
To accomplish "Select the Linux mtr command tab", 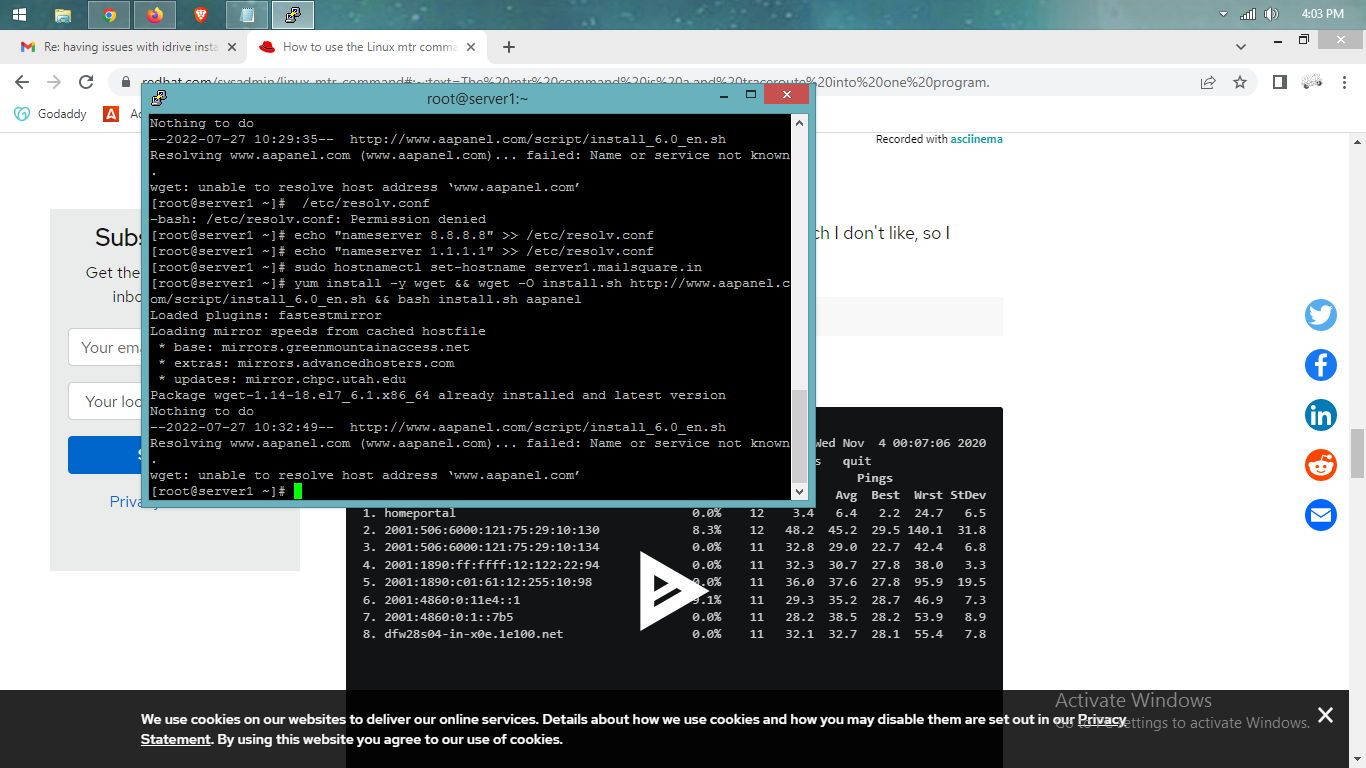I will pyautogui.click(x=369, y=47).
